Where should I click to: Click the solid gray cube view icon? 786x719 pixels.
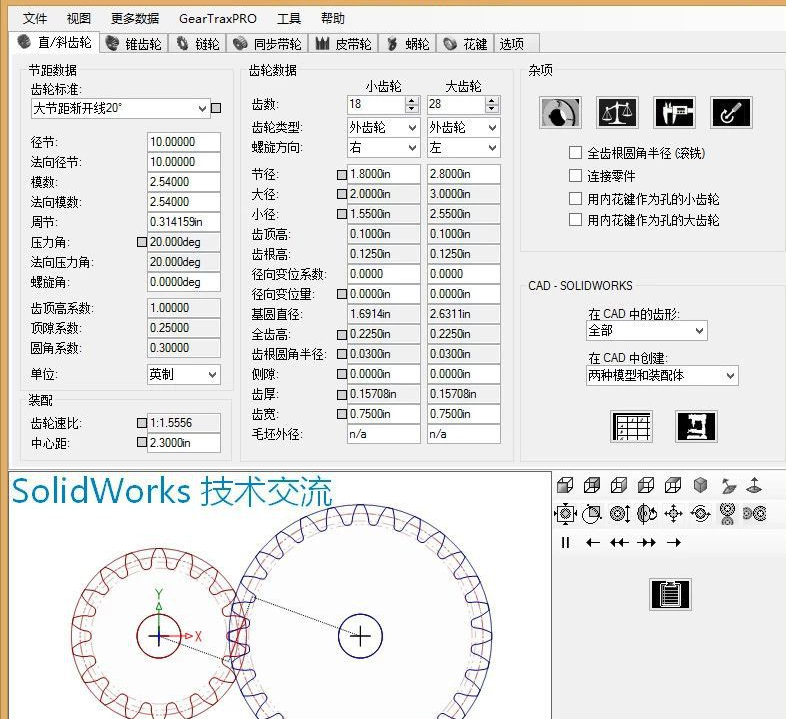pyautogui.click(x=700, y=485)
